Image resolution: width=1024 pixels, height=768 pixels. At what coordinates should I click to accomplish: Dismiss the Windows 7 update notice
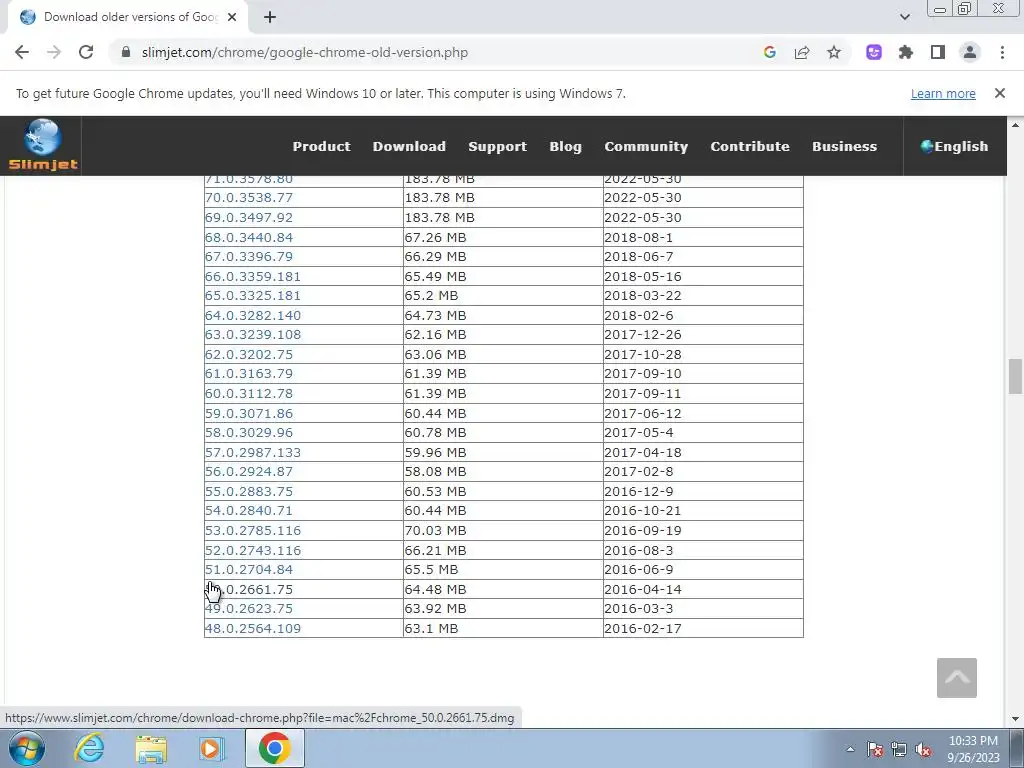(999, 93)
